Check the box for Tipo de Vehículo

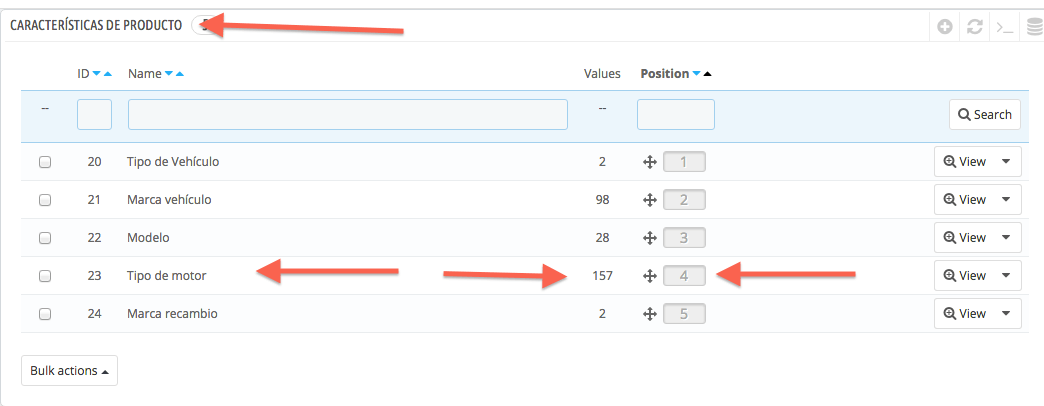click(x=45, y=162)
